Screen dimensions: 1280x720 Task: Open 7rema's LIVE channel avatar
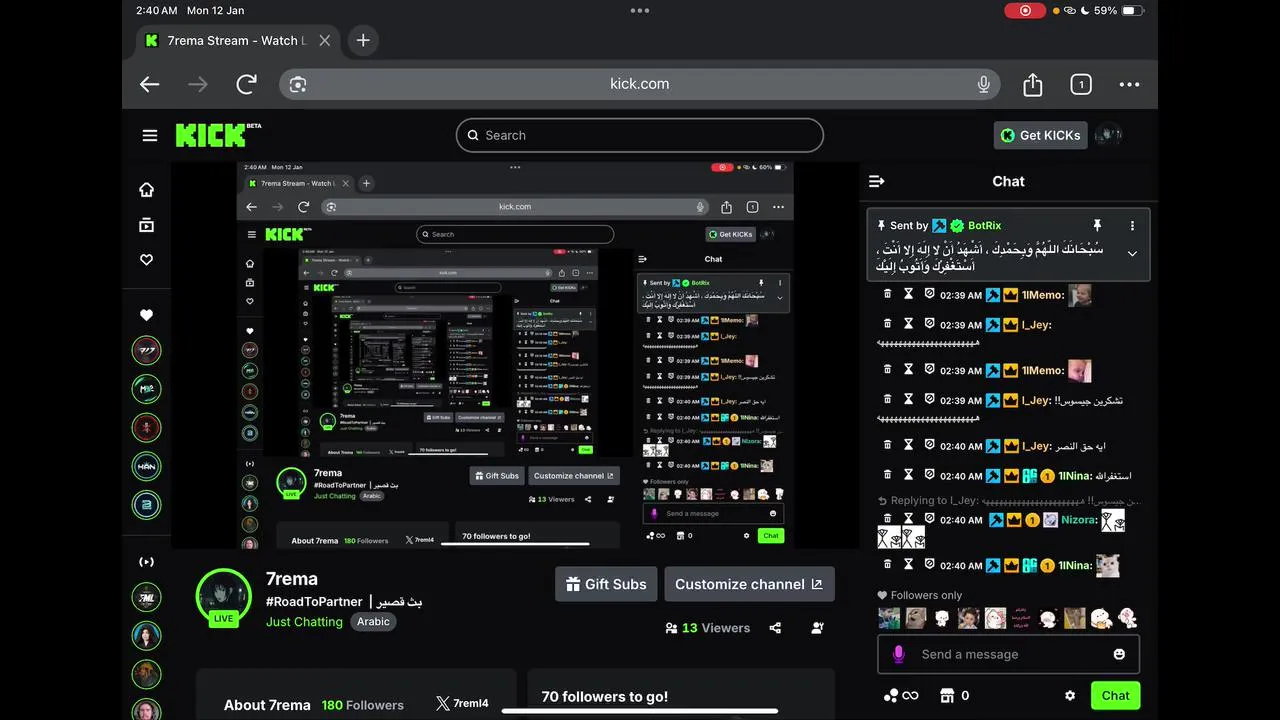(223, 597)
